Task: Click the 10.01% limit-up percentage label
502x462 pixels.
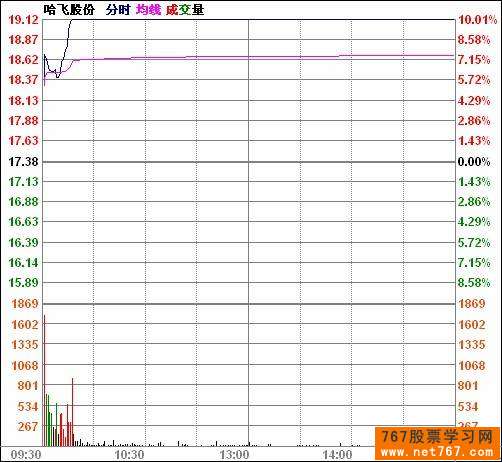Action: tap(477, 20)
